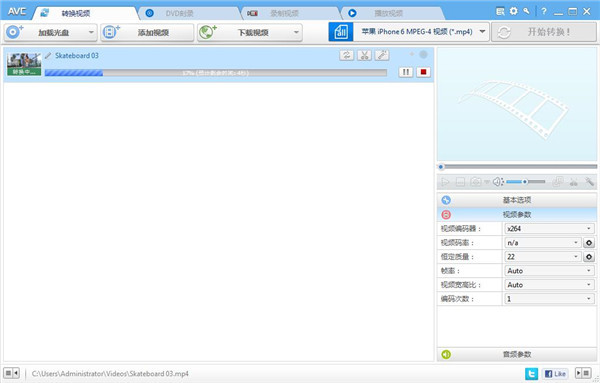Click the Skateboard 03 video thumbnail
This screenshot has width=600, height=383.
click(24, 64)
